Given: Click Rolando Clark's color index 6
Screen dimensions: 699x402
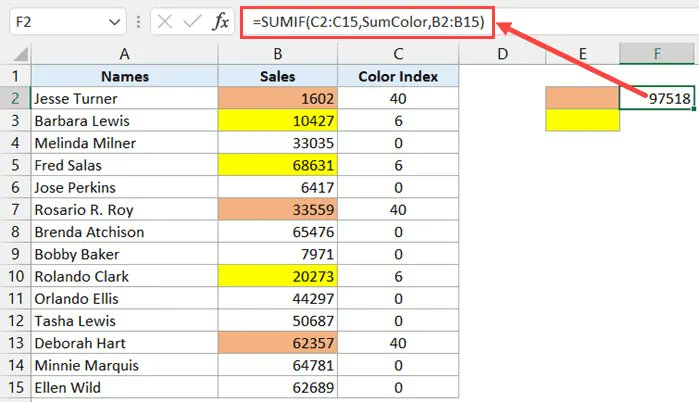Looking at the screenshot, I should pos(398,276).
